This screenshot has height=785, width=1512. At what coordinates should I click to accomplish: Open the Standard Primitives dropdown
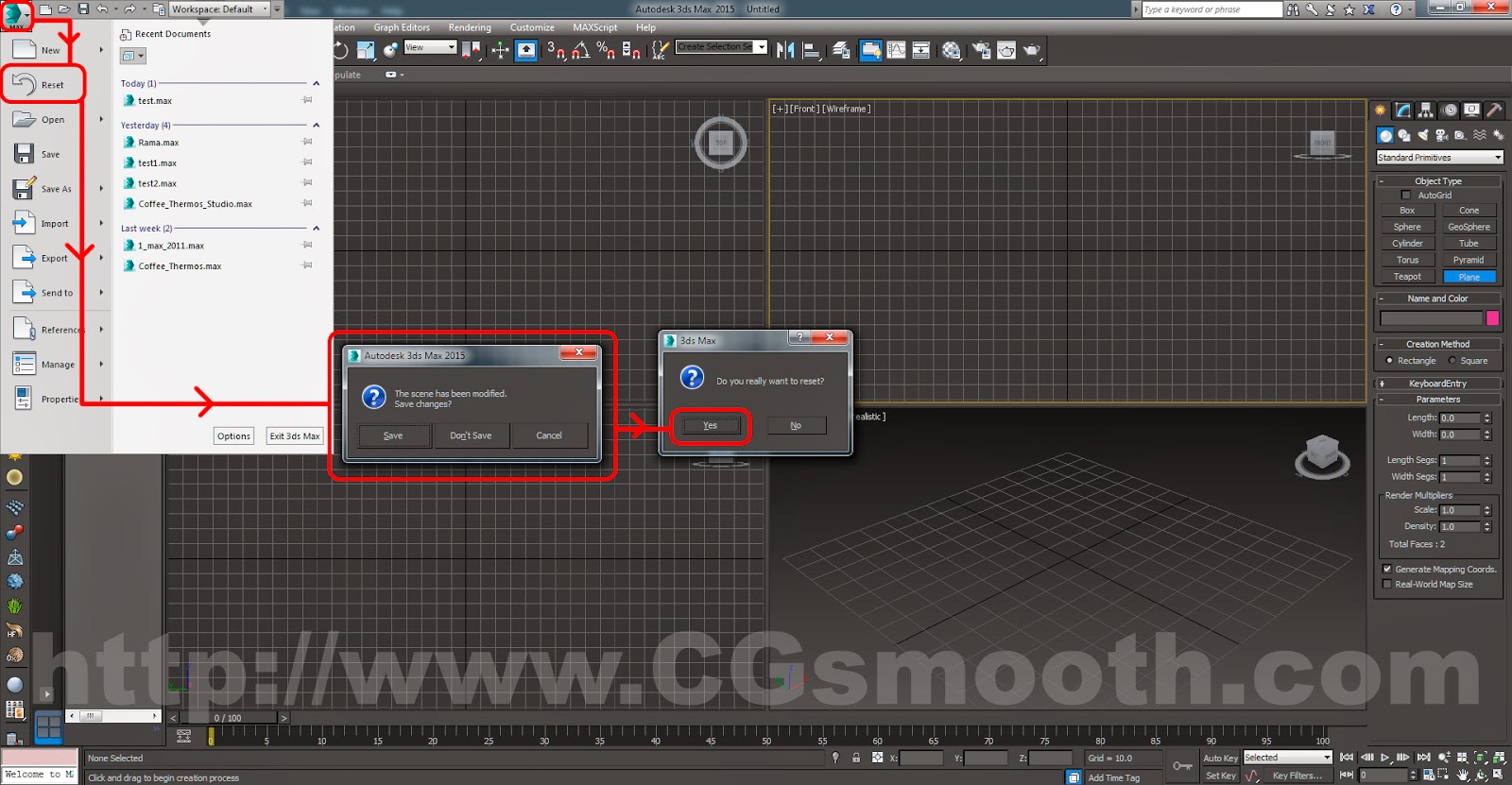[x=1439, y=158]
